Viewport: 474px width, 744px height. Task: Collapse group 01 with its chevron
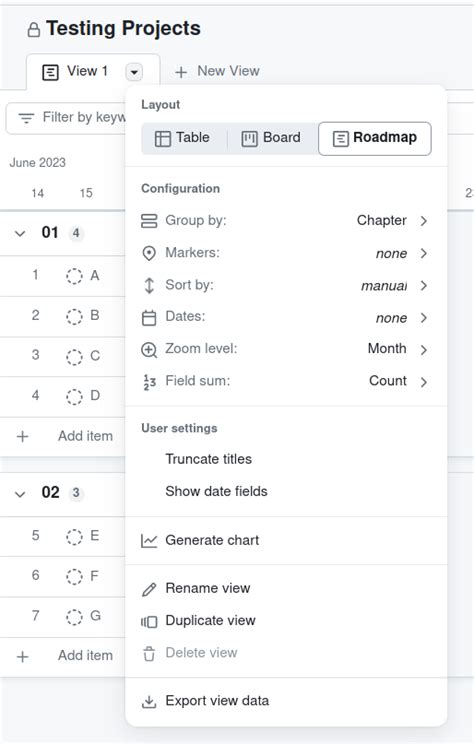coord(20,233)
